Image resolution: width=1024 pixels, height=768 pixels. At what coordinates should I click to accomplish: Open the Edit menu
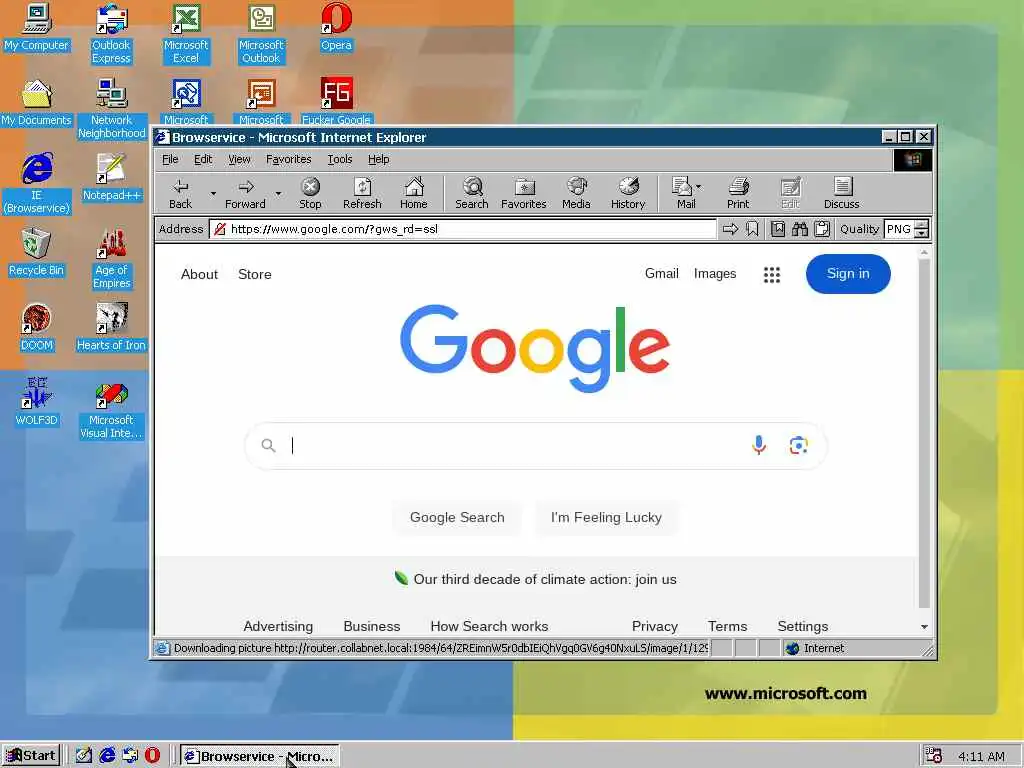click(203, 159)
